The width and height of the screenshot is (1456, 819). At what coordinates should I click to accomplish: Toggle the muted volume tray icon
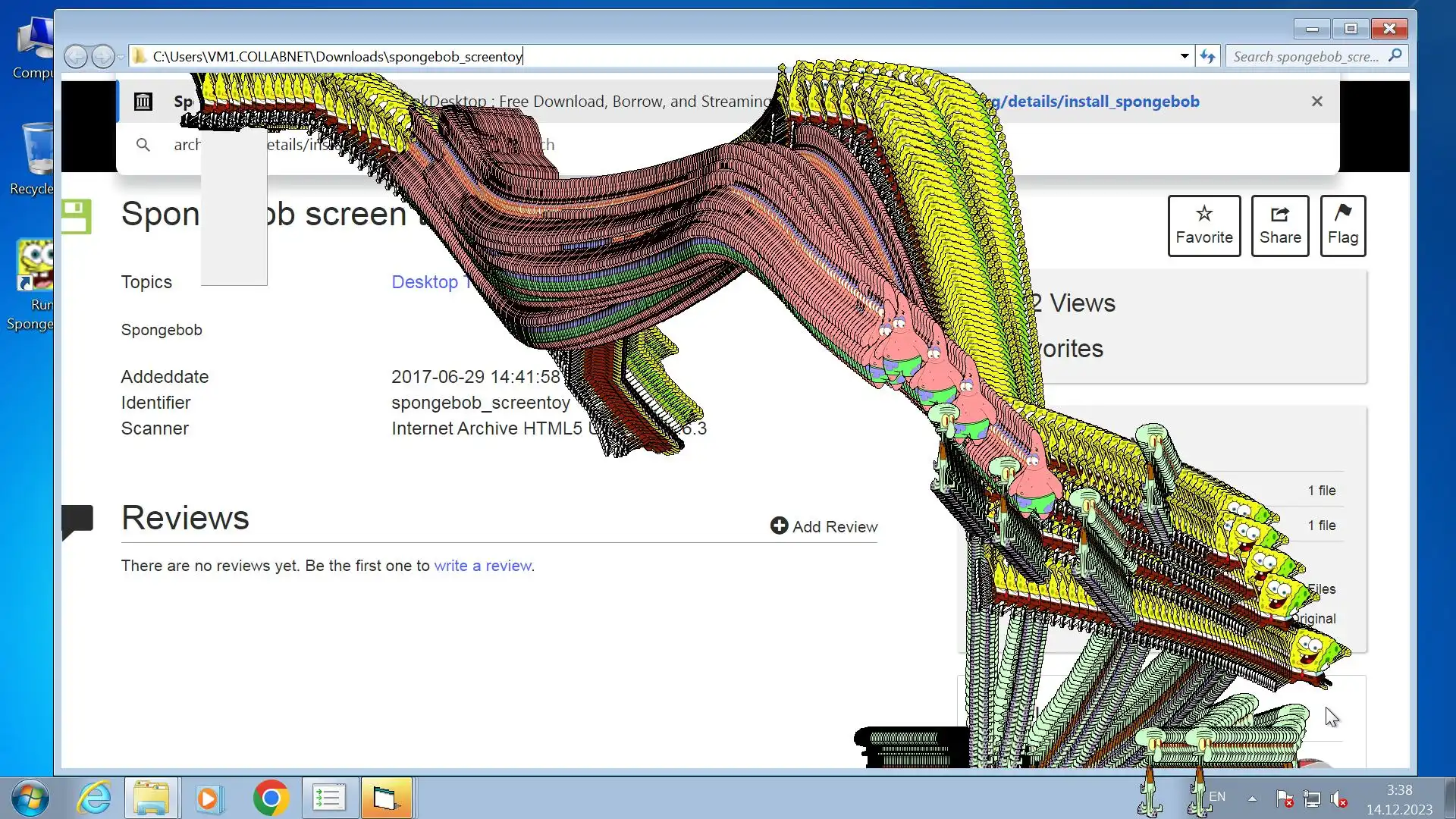(x=1339, y=799)
